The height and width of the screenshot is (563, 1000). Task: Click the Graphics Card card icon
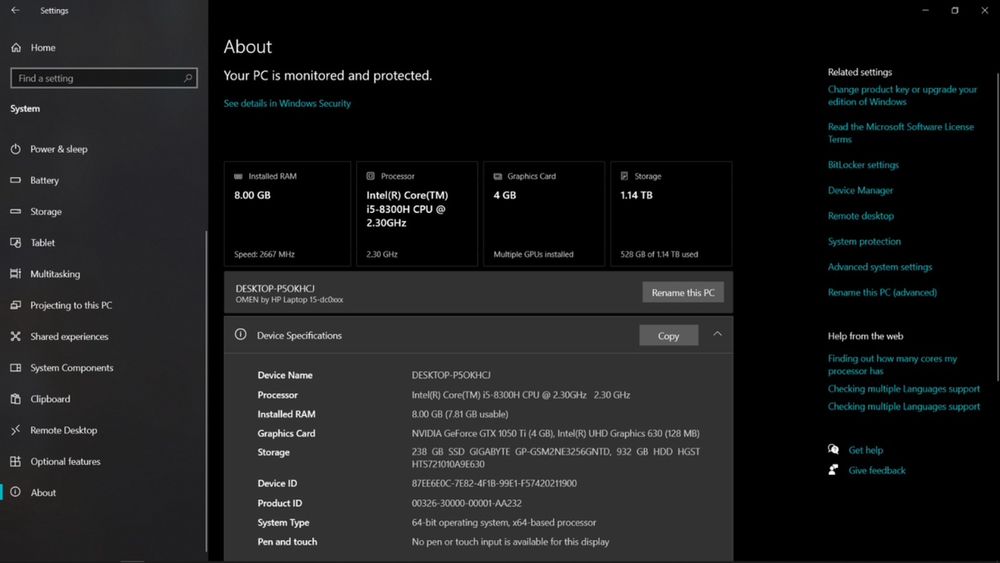(497, 176)
